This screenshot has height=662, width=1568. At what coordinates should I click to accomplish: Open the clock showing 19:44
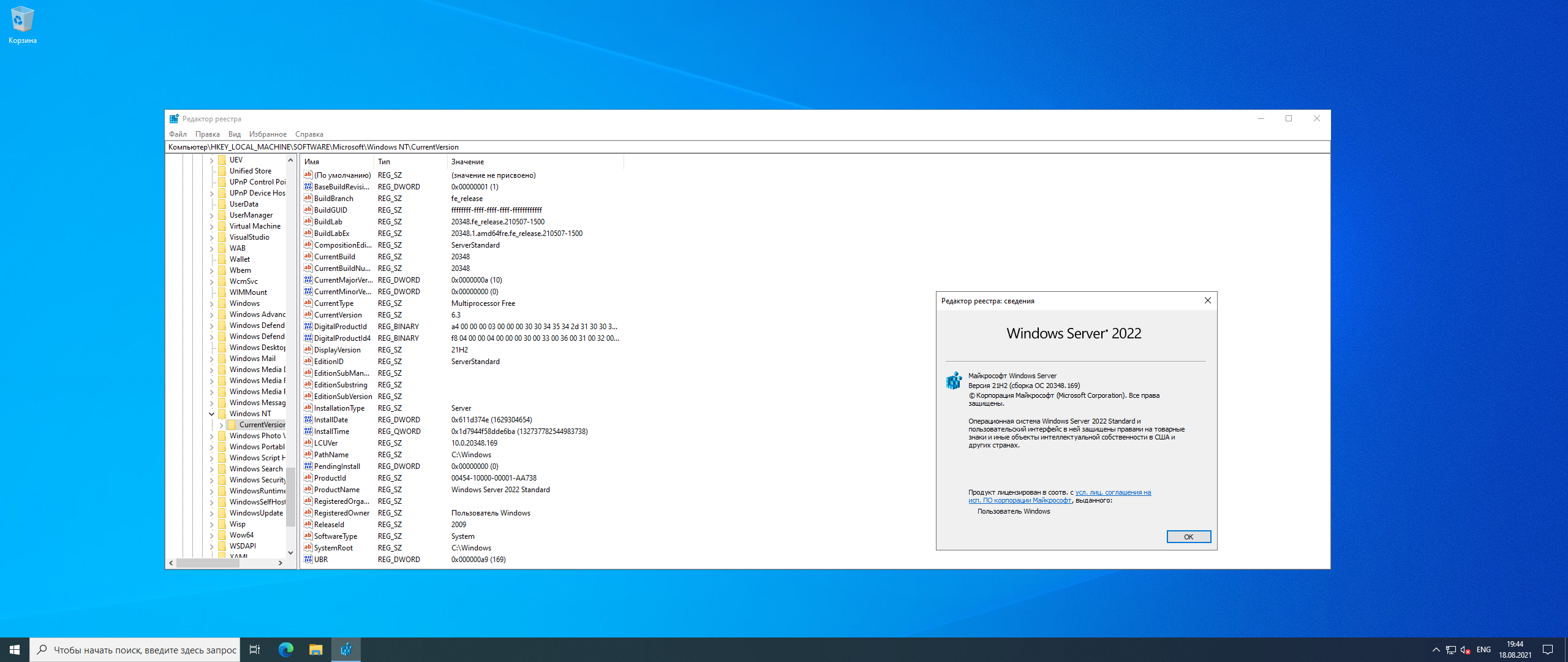(x=1515, y=650)
